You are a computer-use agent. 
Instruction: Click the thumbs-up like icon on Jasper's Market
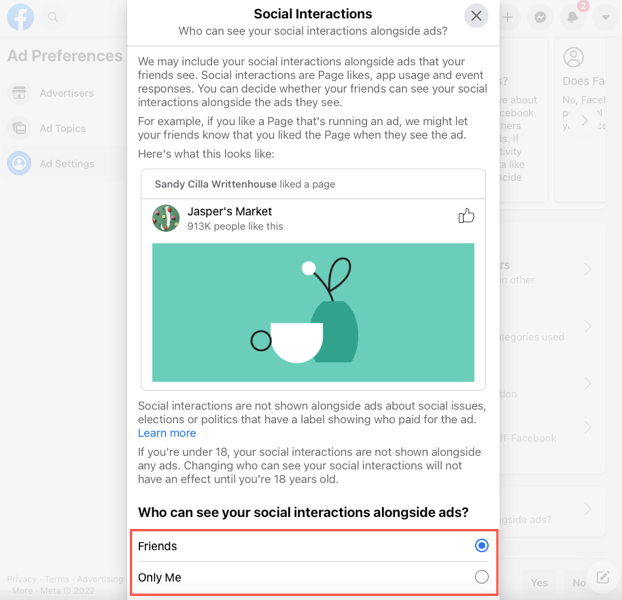tap(466, 216)
